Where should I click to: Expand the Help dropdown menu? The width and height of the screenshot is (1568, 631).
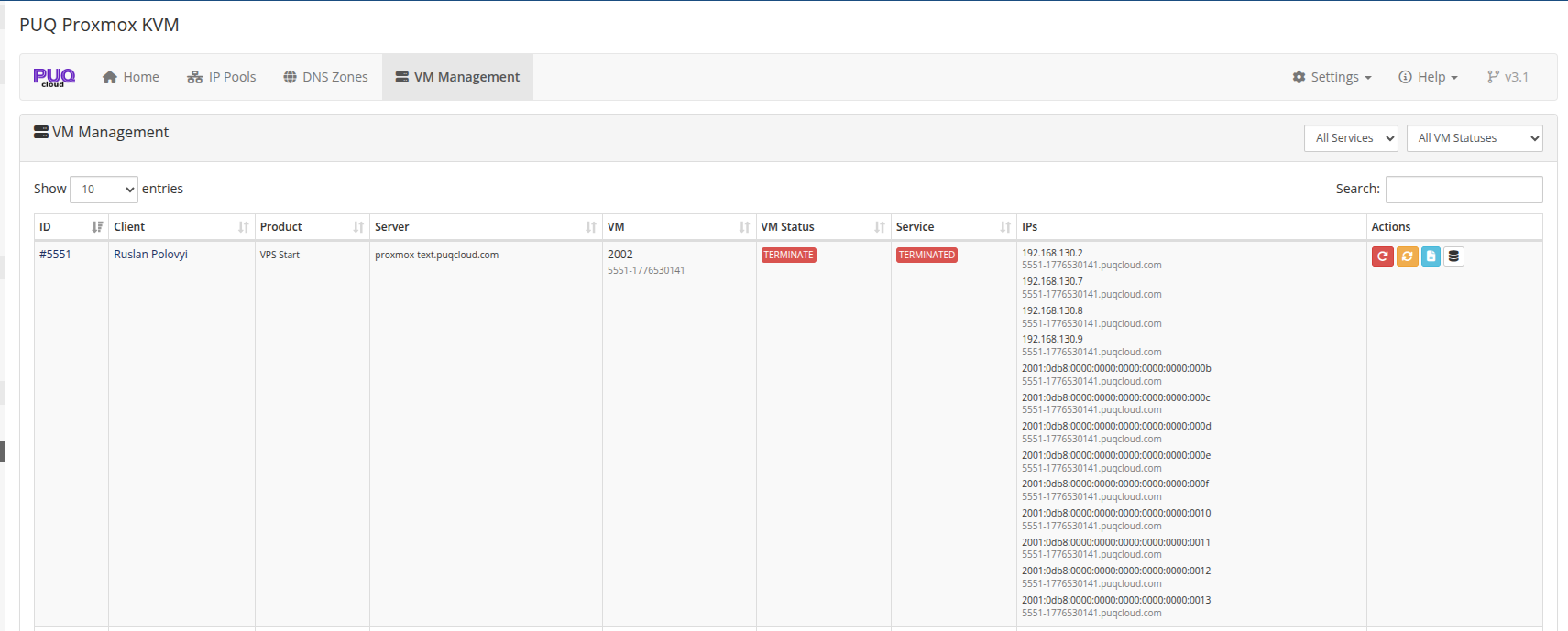click(x=1428, y=77)
